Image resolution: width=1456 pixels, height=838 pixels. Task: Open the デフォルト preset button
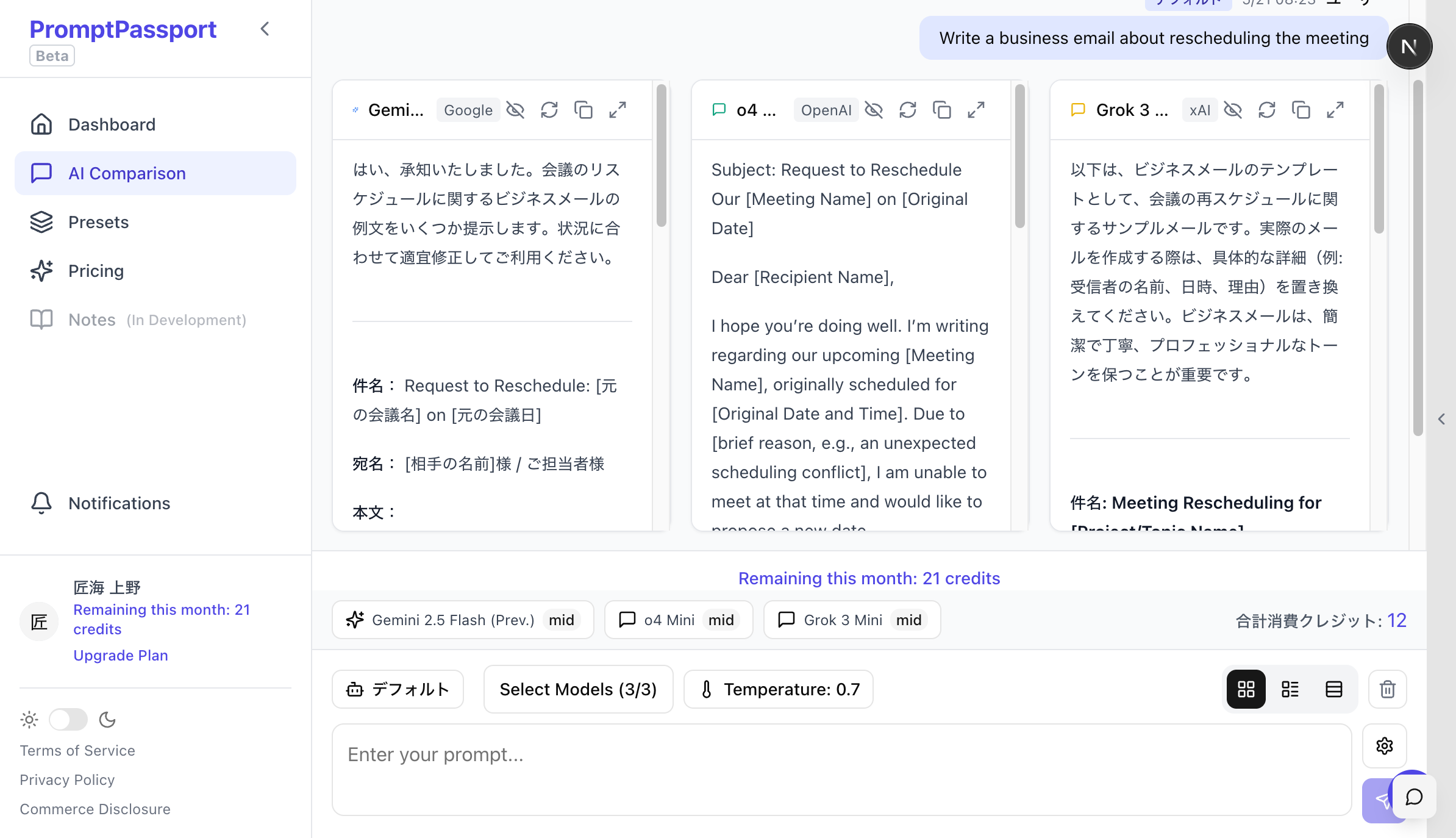tap(398, 689)
